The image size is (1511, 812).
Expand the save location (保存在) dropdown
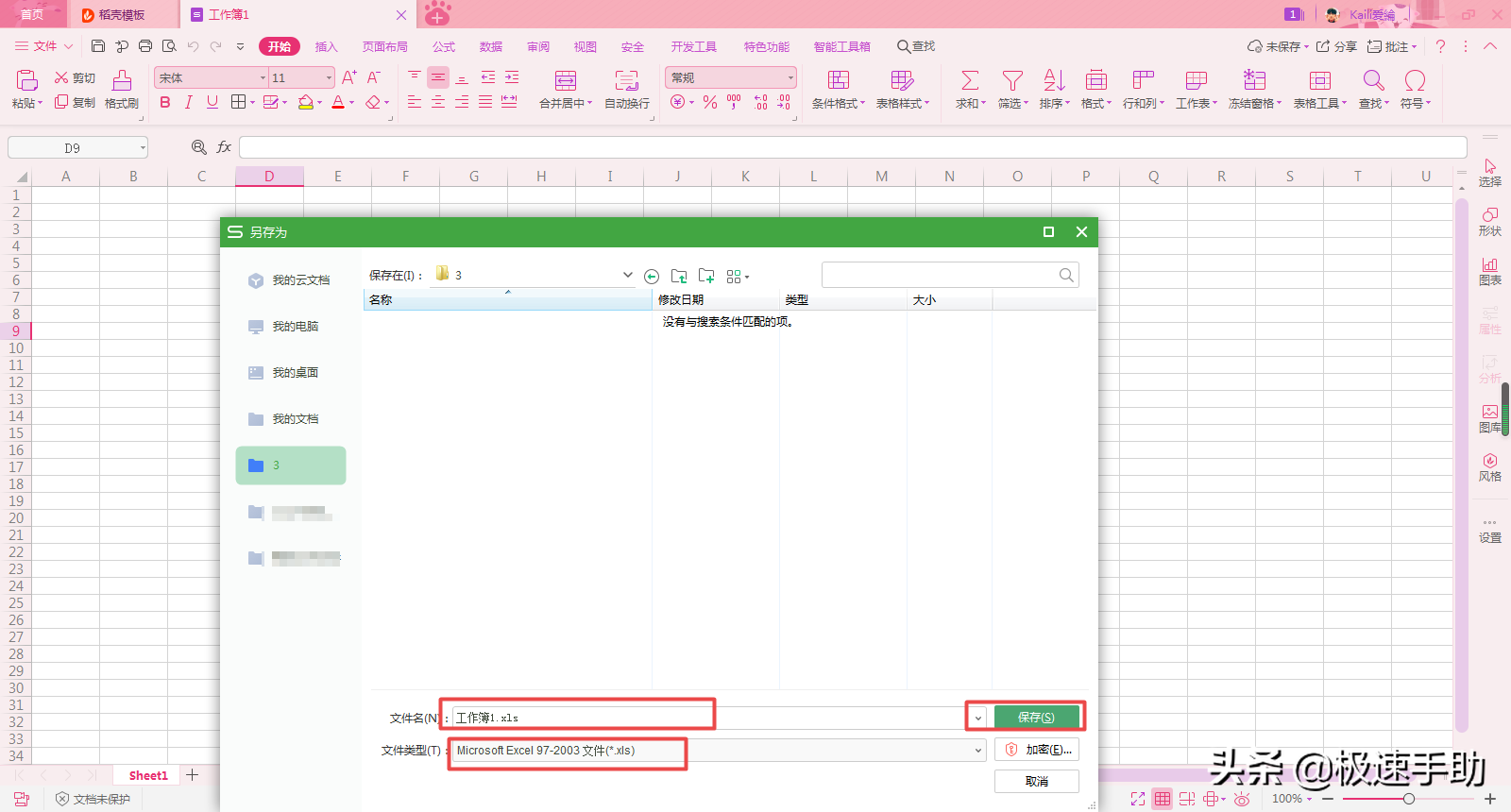[627, 276]
